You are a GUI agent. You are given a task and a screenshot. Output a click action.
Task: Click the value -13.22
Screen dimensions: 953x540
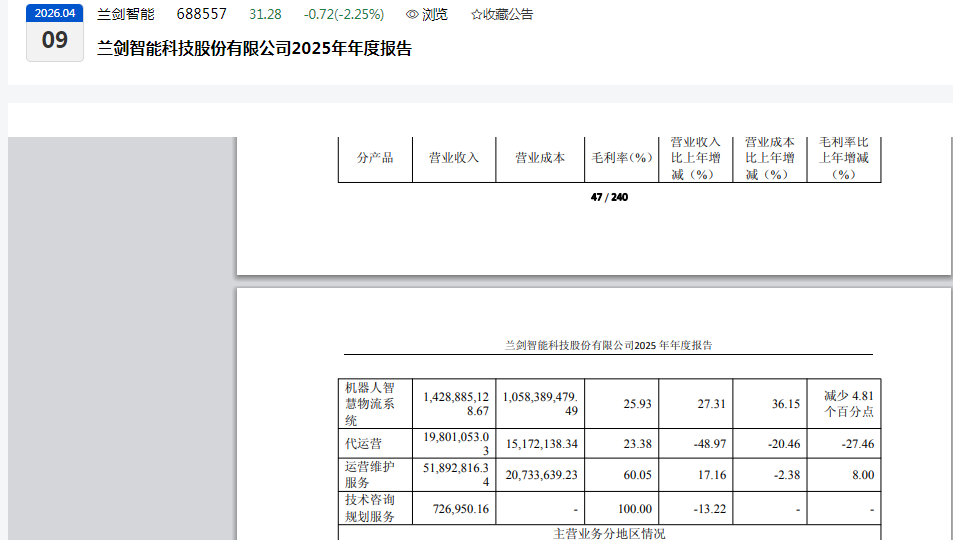(710, 509)
